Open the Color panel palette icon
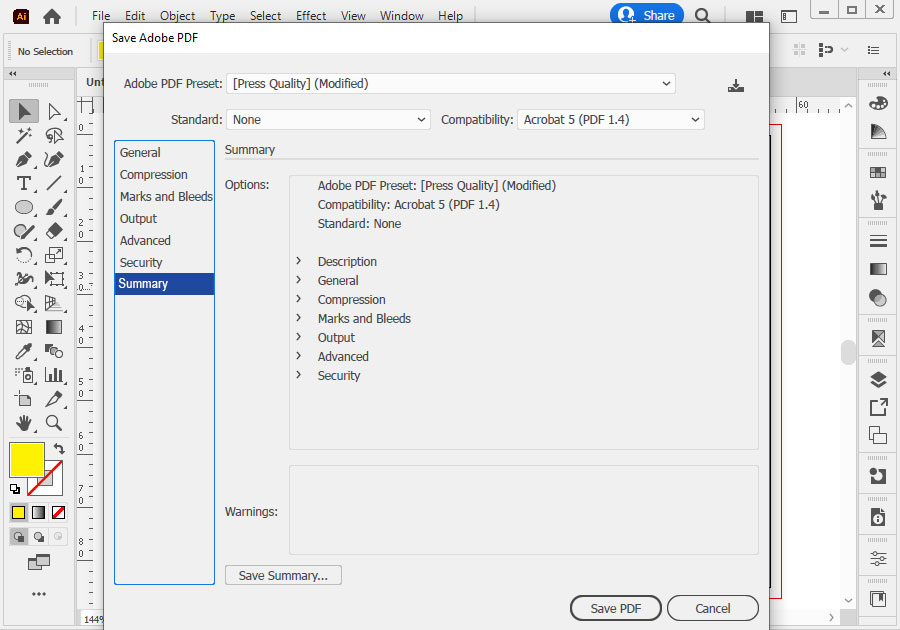 pyautogui.click(x=878, y=103)
